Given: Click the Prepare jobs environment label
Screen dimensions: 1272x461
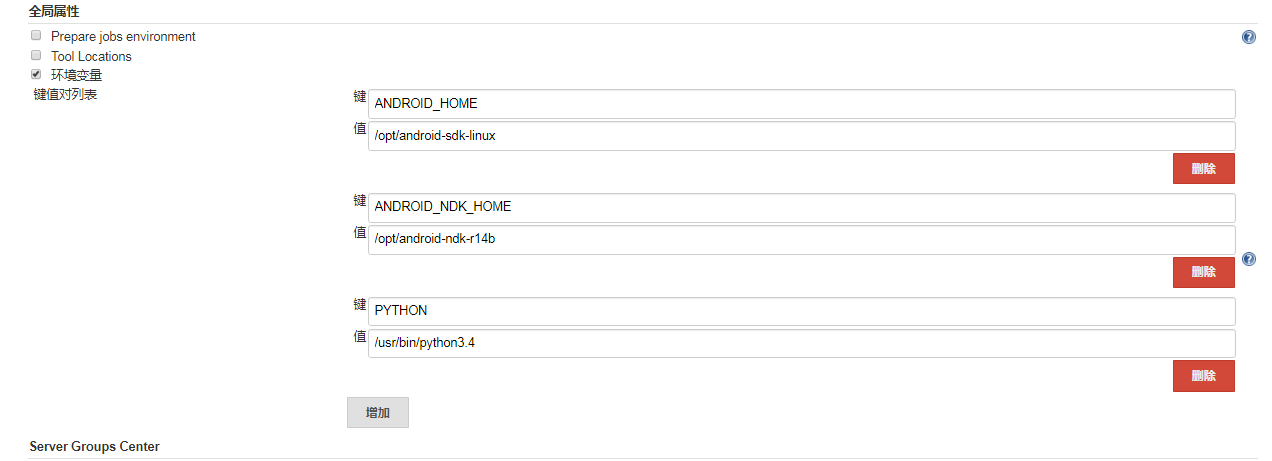Looking at the screenshot, I should pos(123,36).
